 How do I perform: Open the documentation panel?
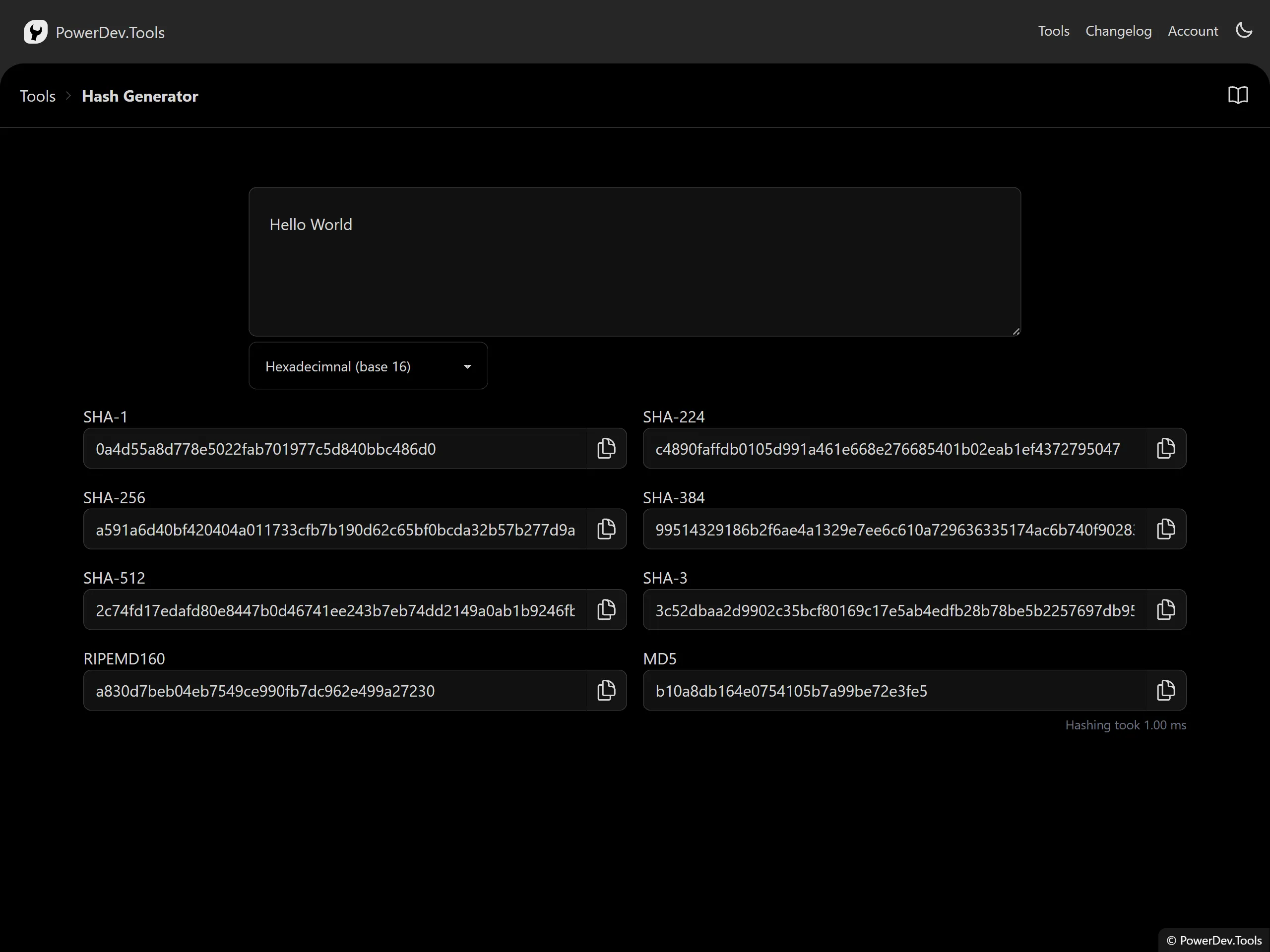1238,95
